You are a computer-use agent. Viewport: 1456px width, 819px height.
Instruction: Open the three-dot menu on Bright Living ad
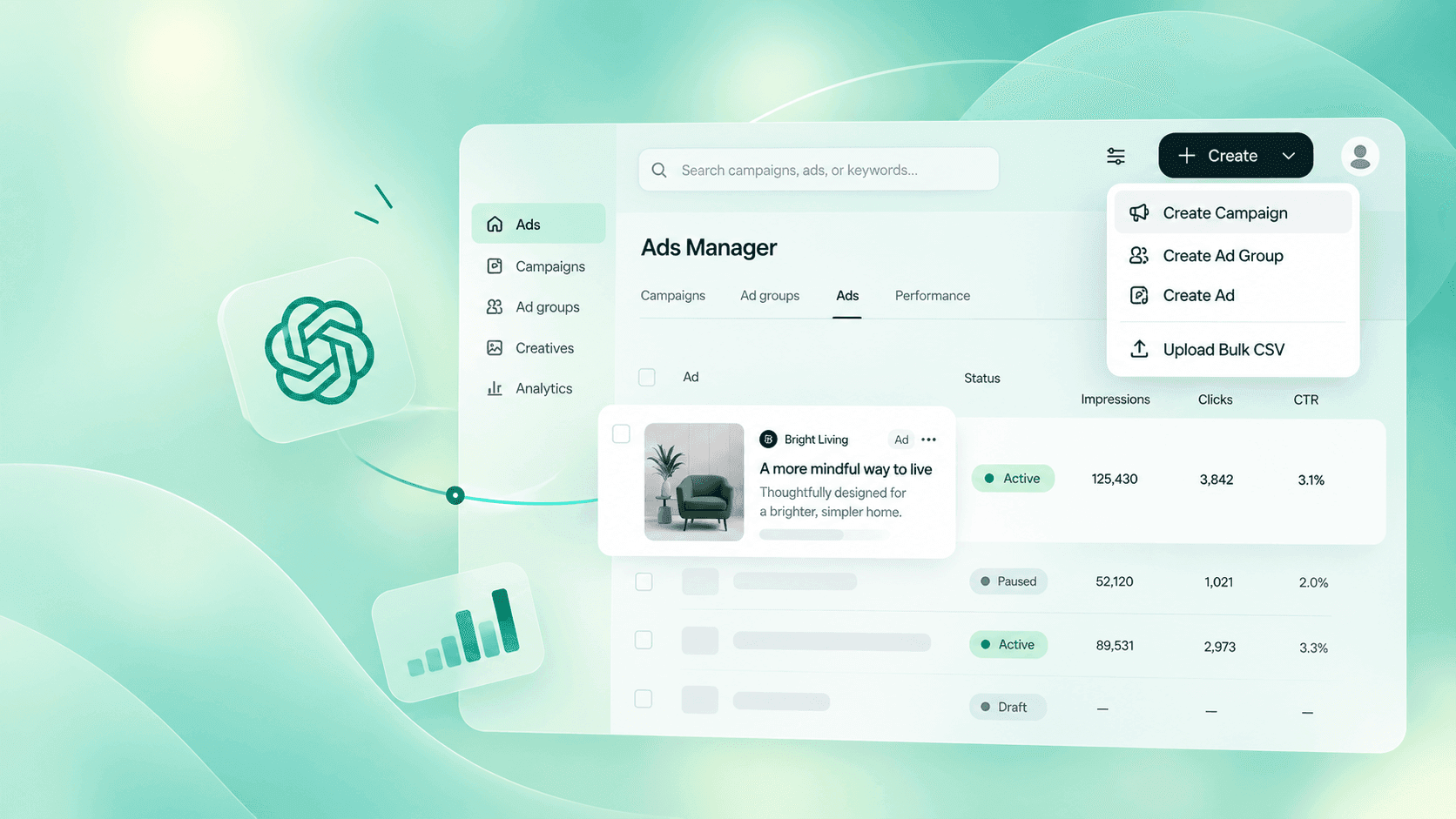(x=929, y=440)
